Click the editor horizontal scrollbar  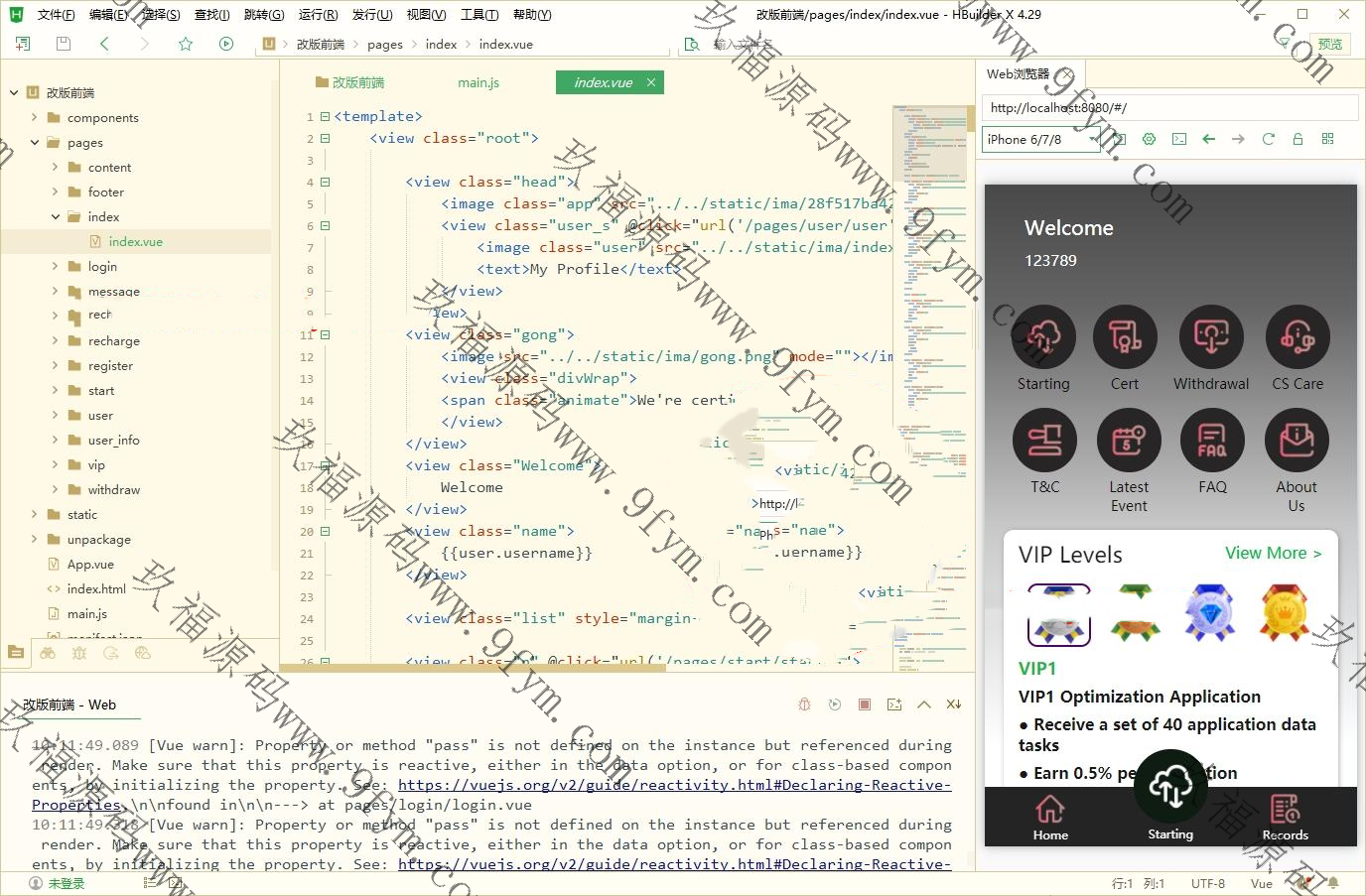[x=473, y=668]
